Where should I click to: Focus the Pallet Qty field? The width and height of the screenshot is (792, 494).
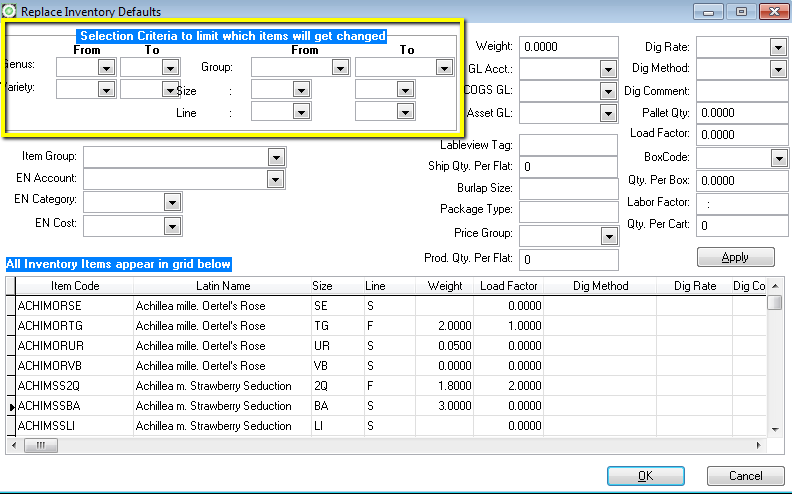[x=742, y=113]
